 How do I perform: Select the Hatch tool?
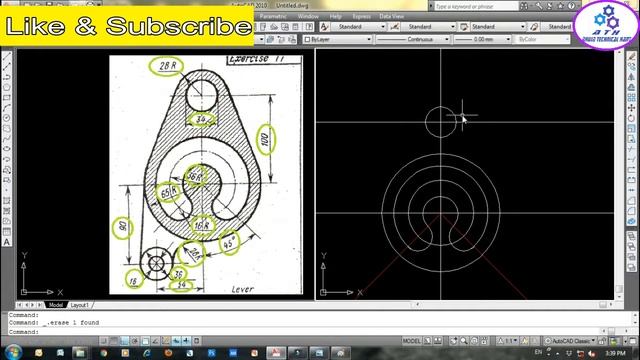tap(7, 200)
